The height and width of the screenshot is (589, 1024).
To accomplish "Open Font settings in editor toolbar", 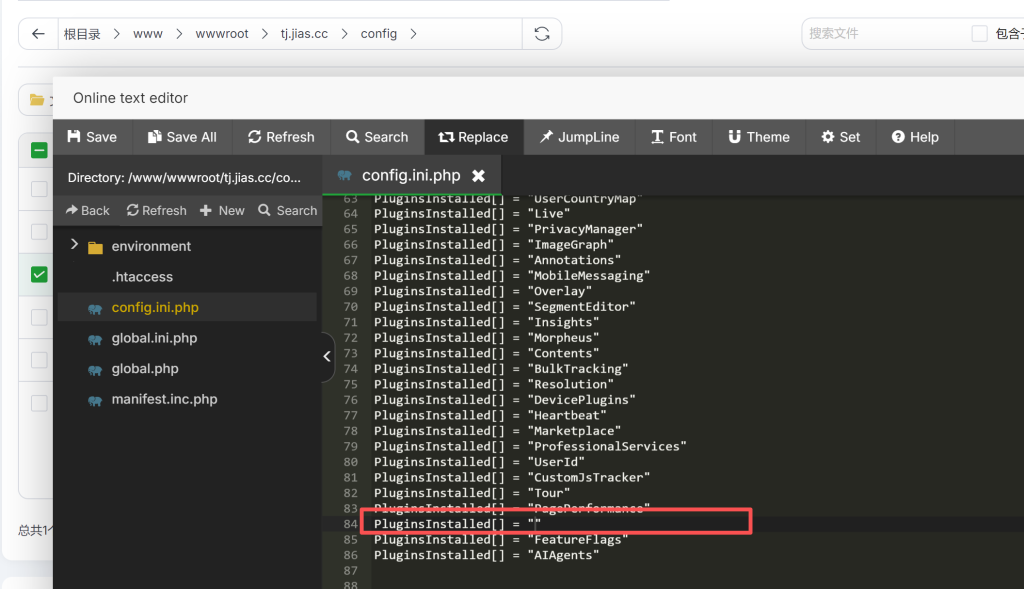I will [674, 137].
